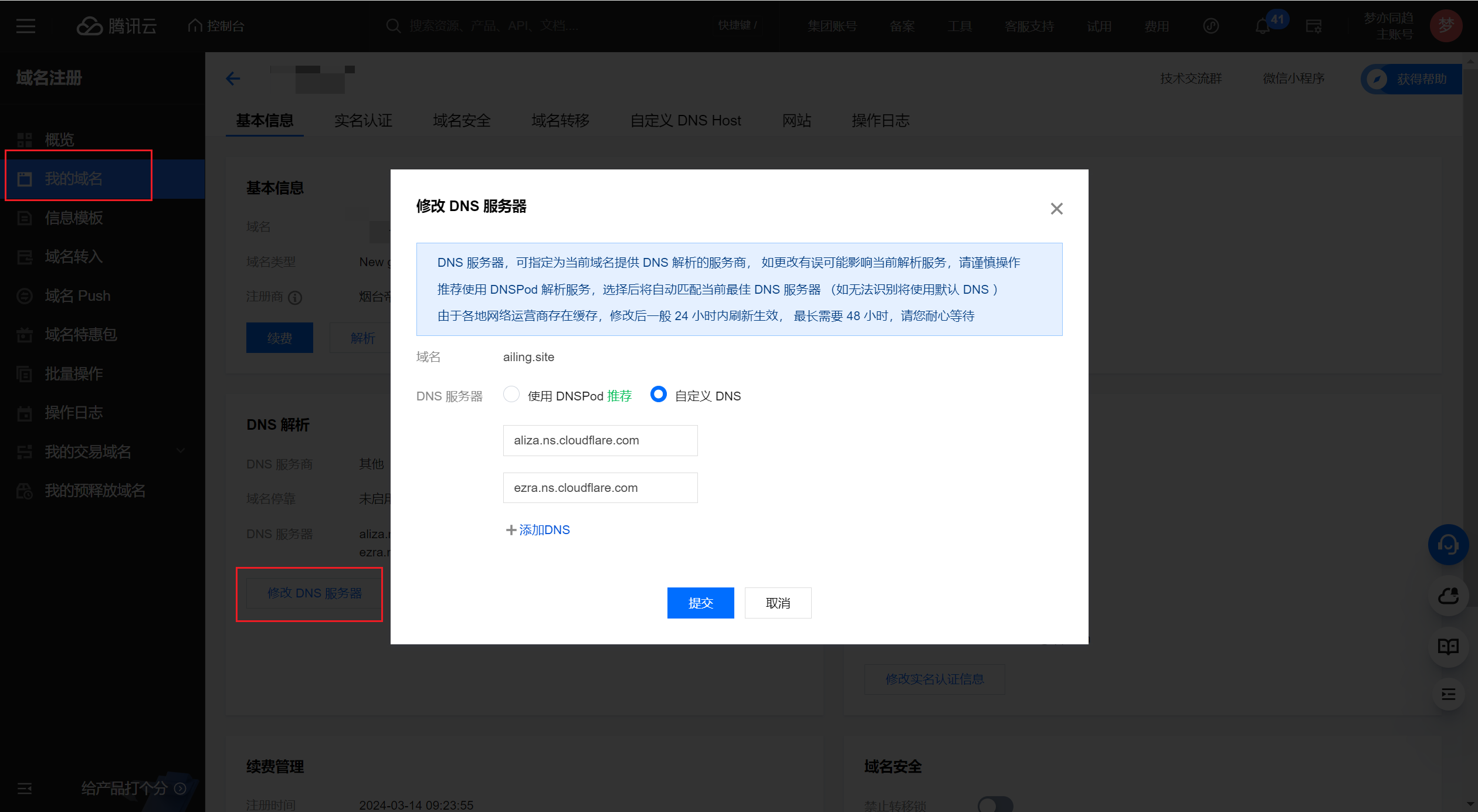Viewport: 1478px width, 812px height.
Task: Close the 修改 DNS 服务器 dialog
Action: tap(1057, 209)
